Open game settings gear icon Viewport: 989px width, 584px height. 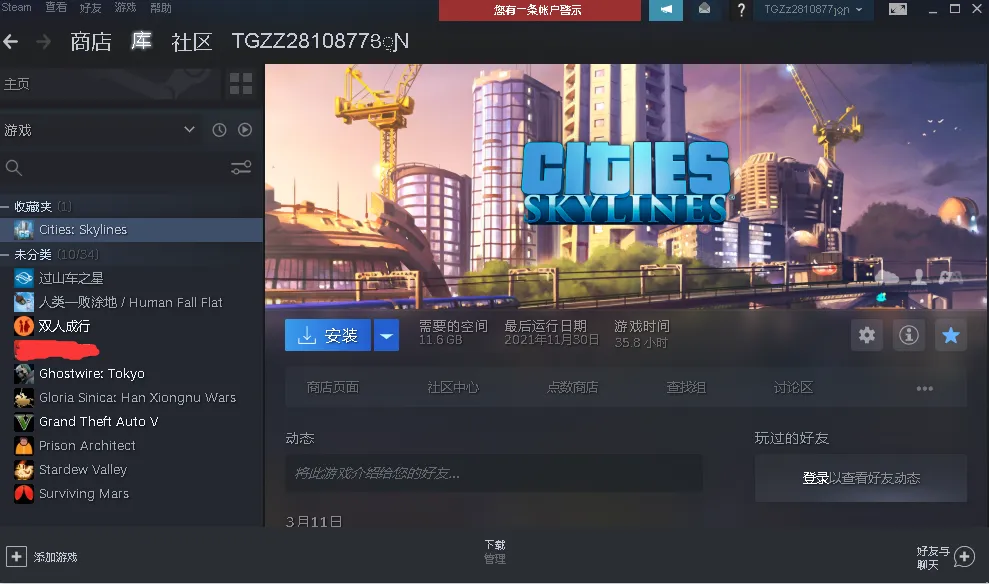[867, 336]
